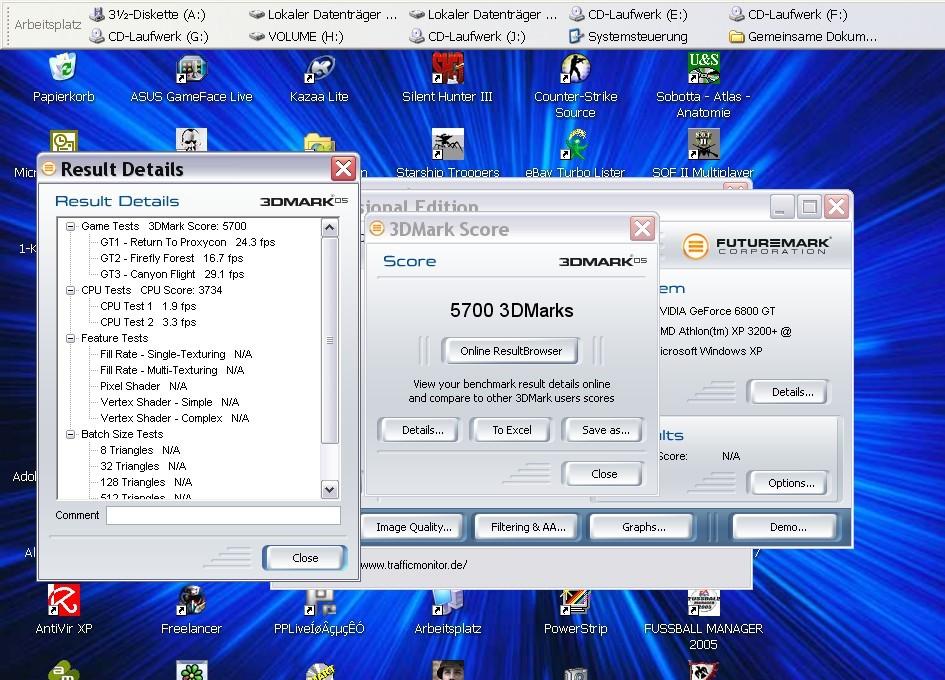
Task: Collapse the Game Tests tree node
Action: 71,226
